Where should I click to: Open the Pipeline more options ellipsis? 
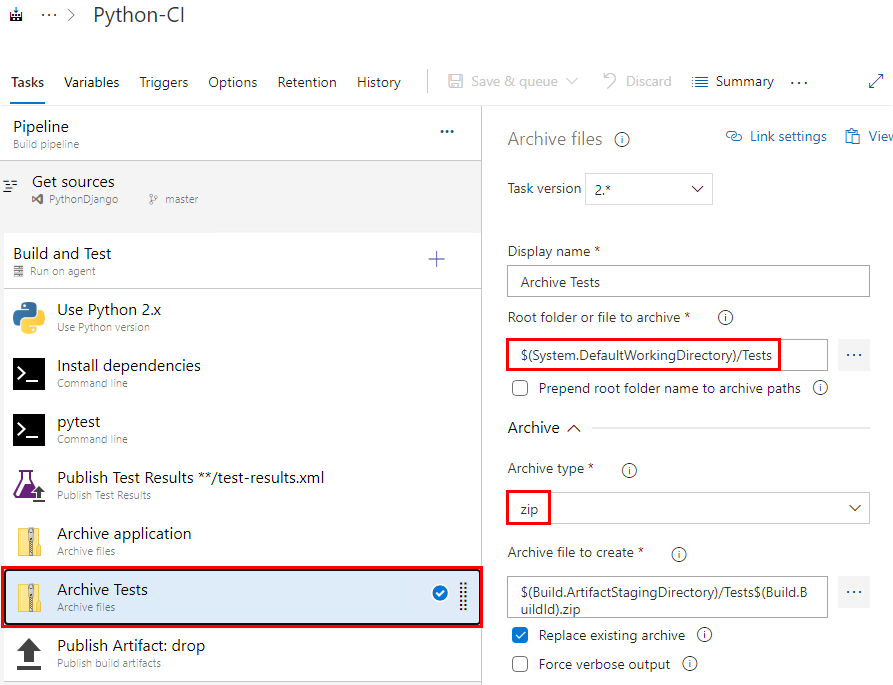447,132
